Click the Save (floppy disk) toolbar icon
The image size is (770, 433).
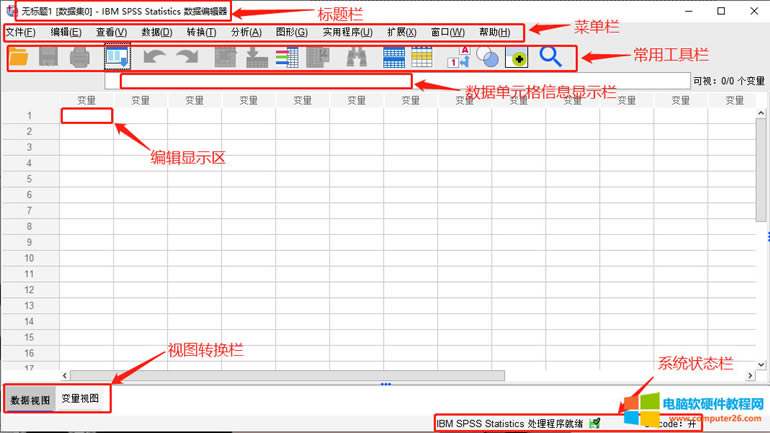pos(49,57)
